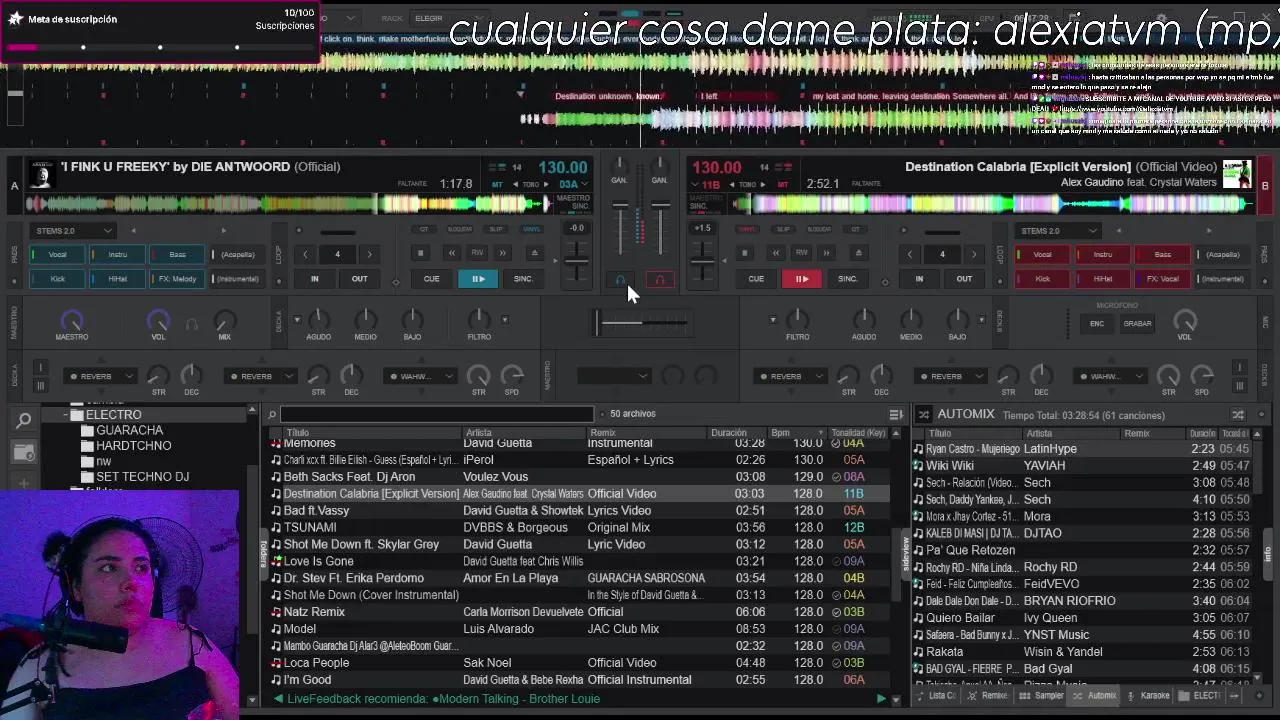
Task: Toggle deck B red play/pause button
Action: click(801, 279)
